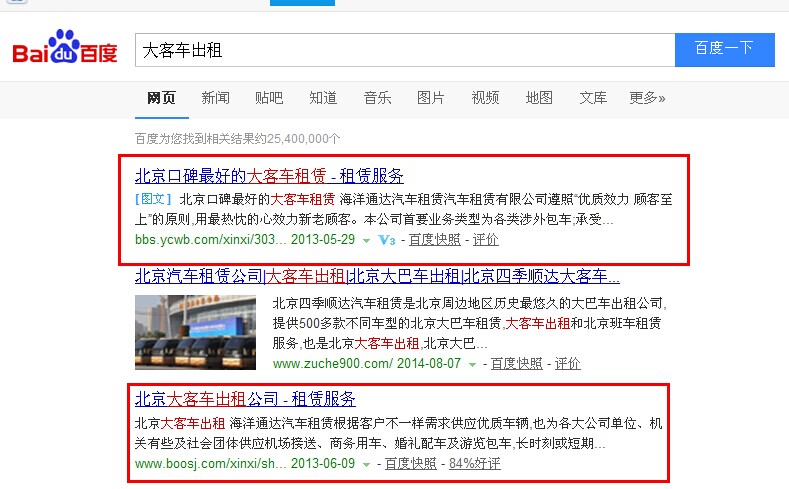
Task: Expand dropdown arrow next to 2013-06-09
Action: coord(367,464)
